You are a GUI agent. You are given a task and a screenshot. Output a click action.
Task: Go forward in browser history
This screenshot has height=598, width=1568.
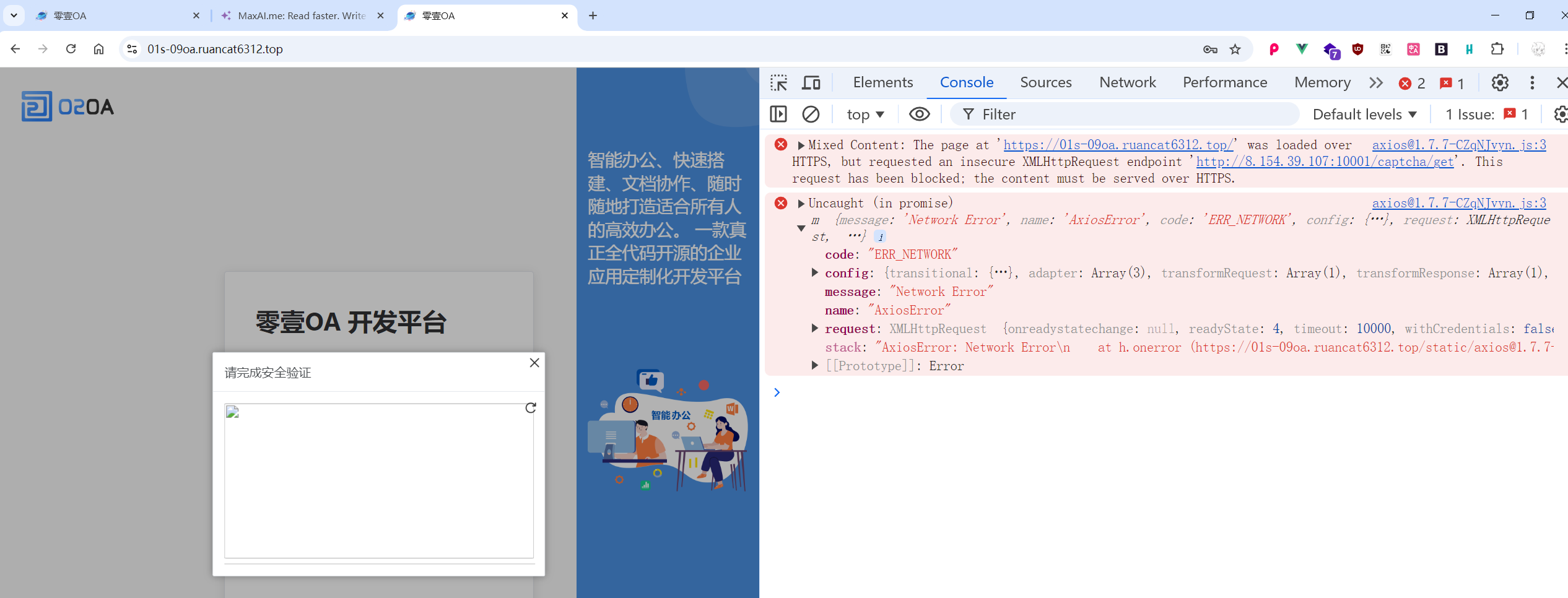(x=43, y=49)
